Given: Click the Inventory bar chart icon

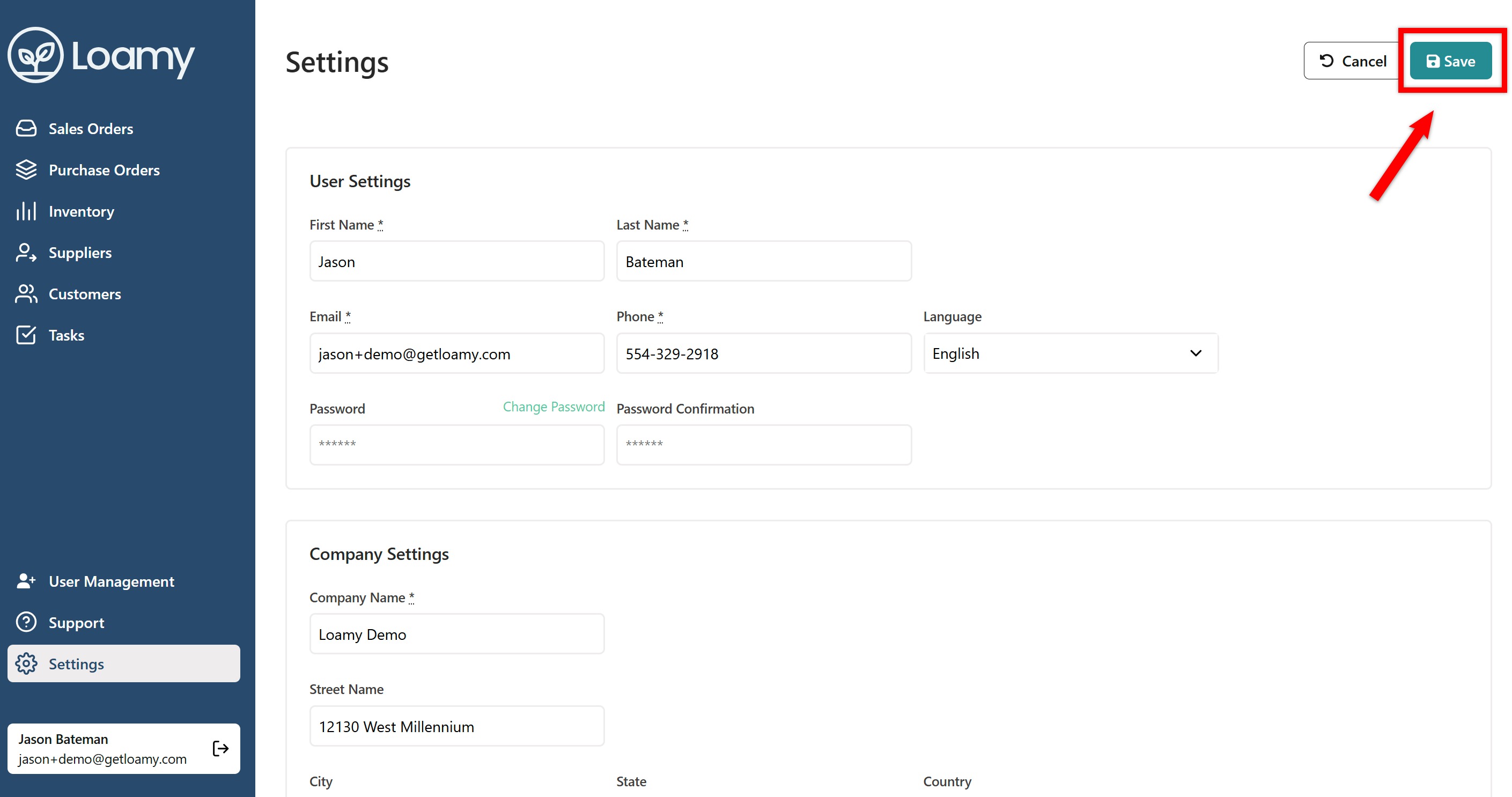Looking at the screenshot, I should [x=26, y=211].
